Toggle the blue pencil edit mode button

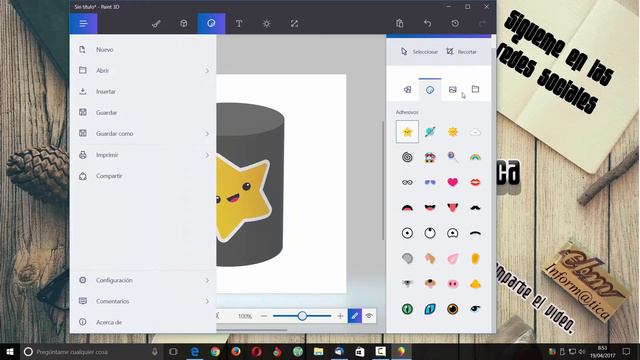pyautogui.click(x=355, y=316)
